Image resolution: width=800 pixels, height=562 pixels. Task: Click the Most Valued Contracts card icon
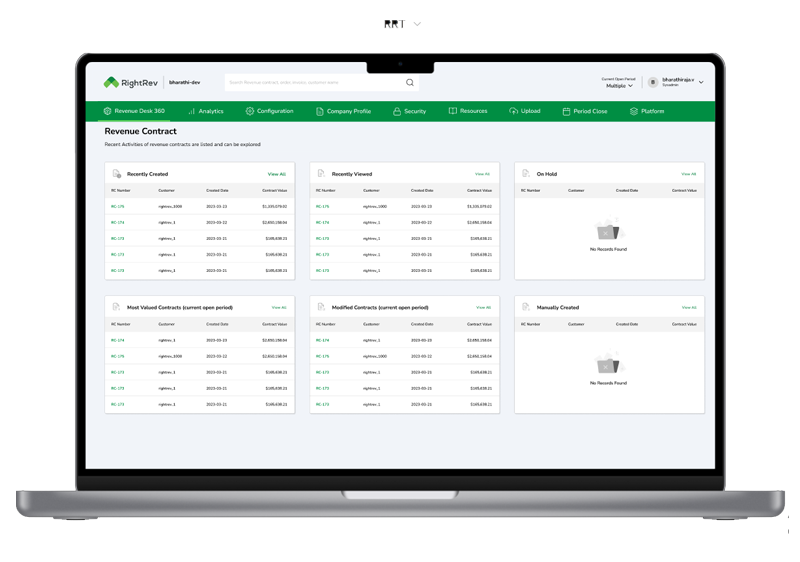click(116, 307)
